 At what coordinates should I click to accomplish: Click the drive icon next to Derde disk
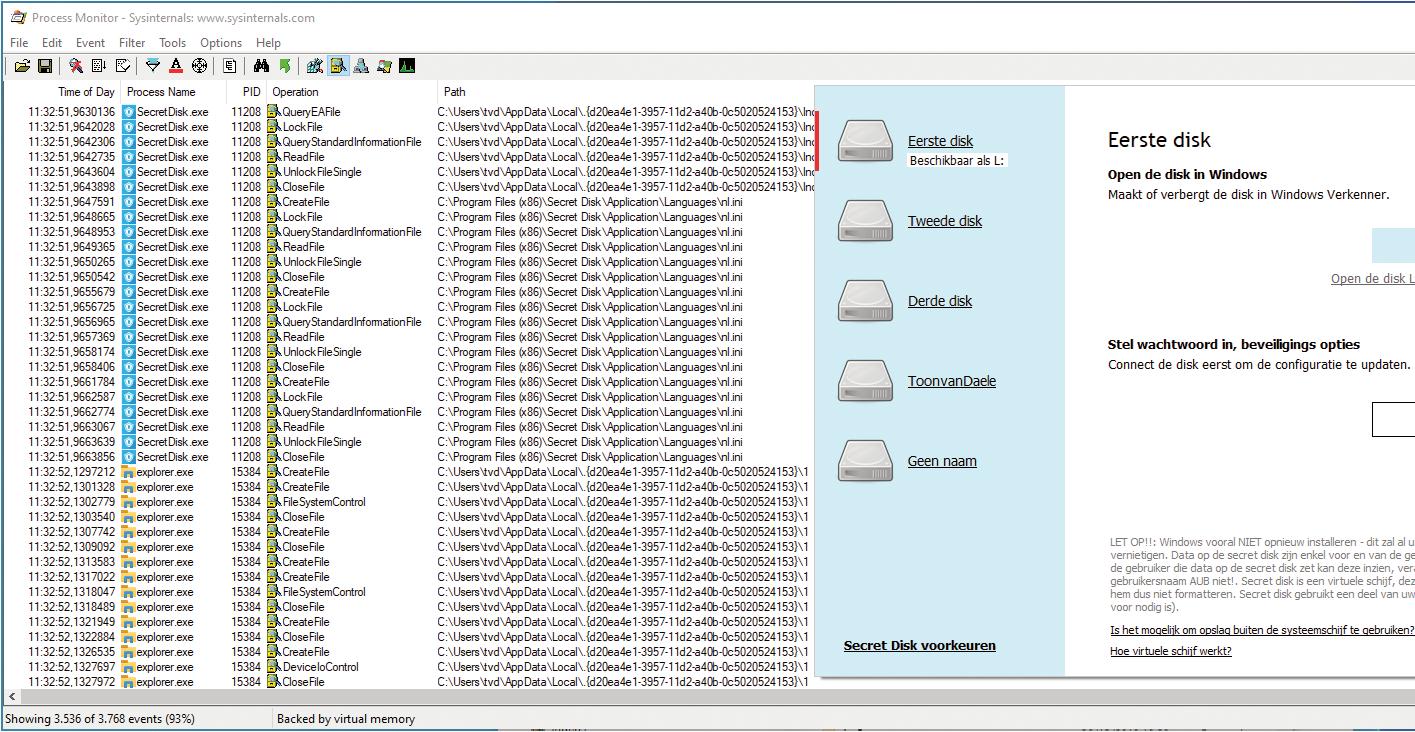pos(865,301)
